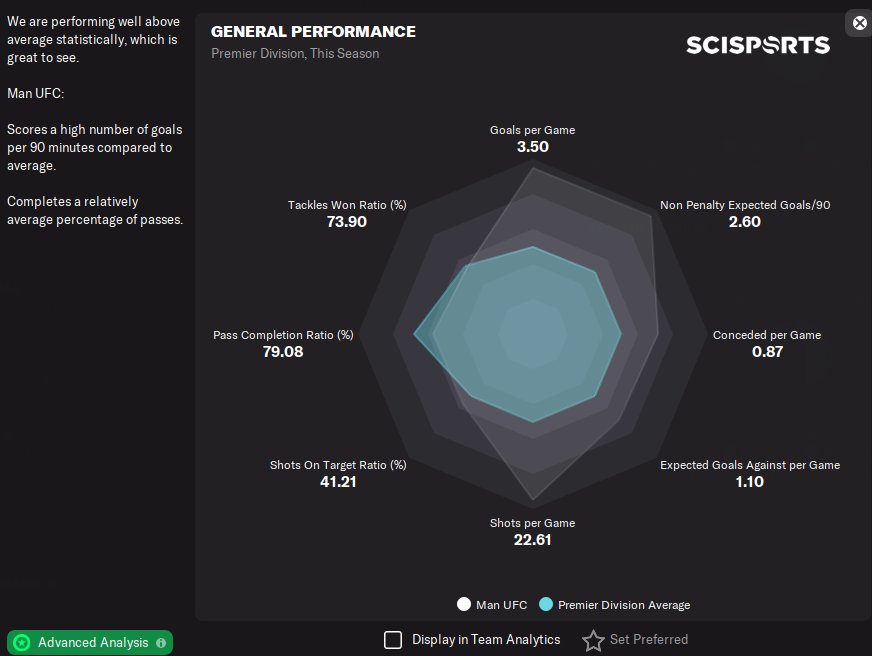Click the Set Preferred star icon
The height and width of the screenshot is (656, 872).
coord(594,640)
